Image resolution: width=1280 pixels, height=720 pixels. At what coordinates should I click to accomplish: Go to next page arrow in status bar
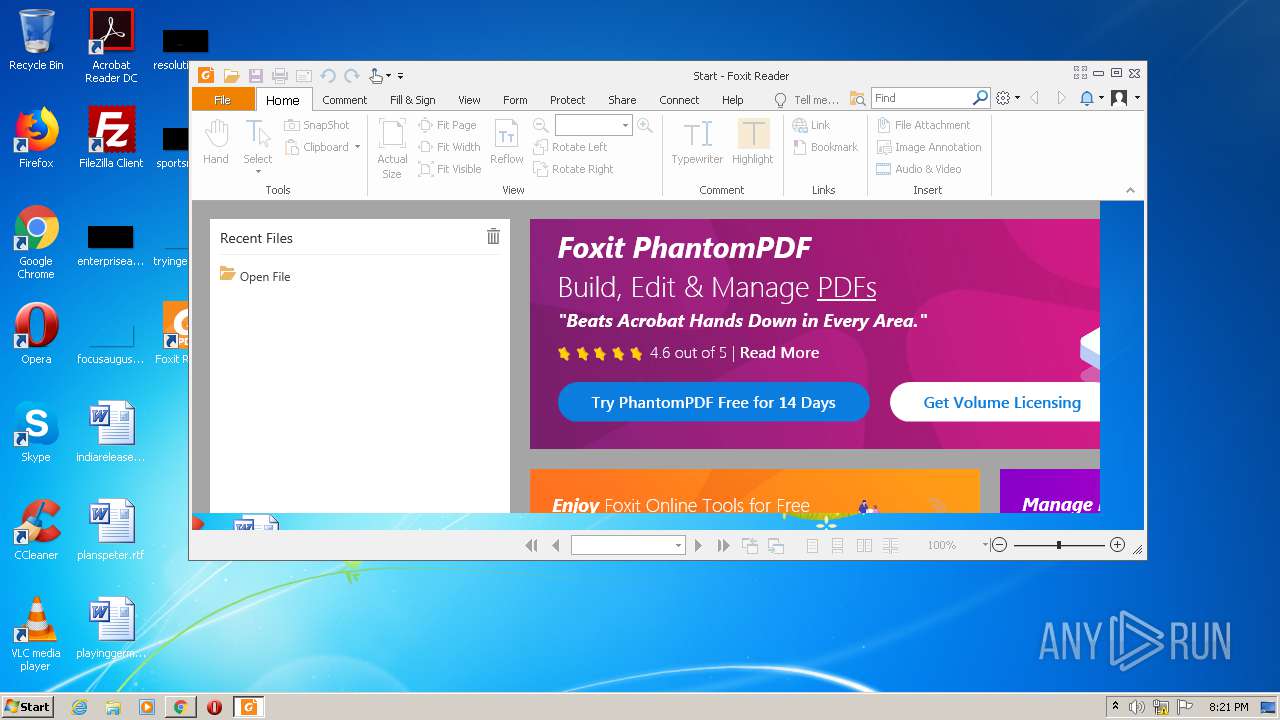tap(698, 545)
